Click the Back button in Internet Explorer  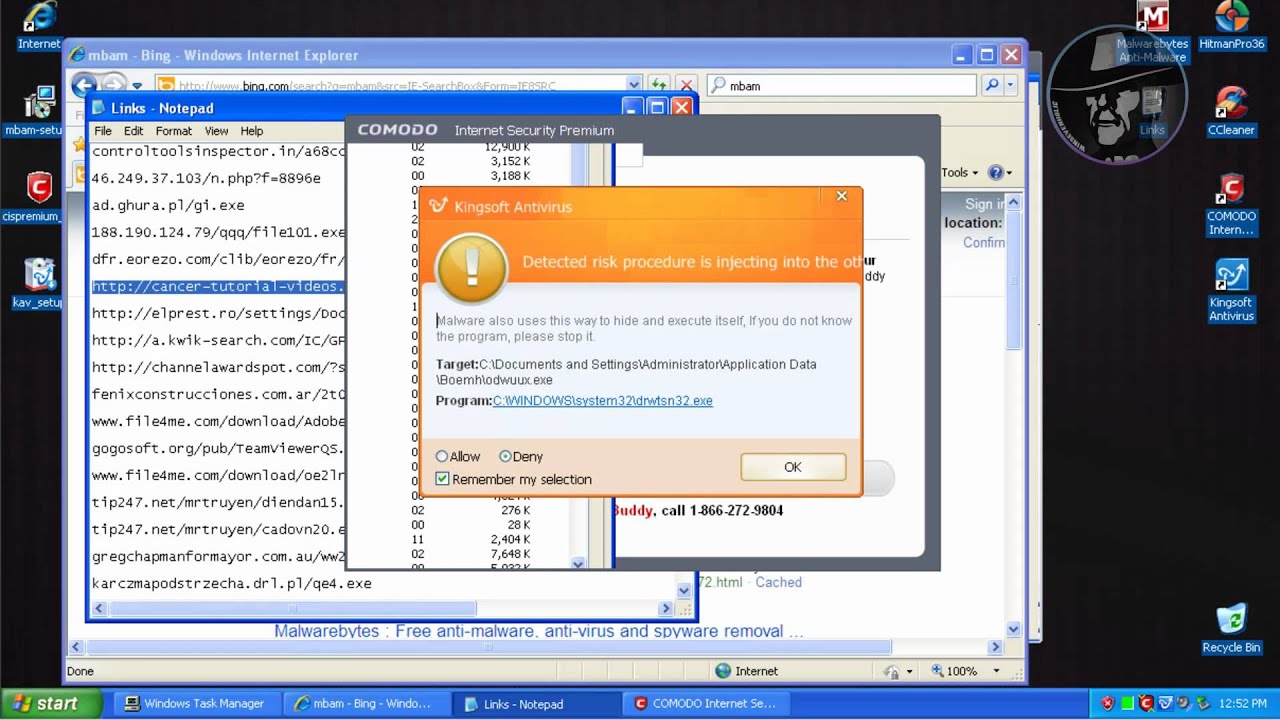click(x=84, y=85)
